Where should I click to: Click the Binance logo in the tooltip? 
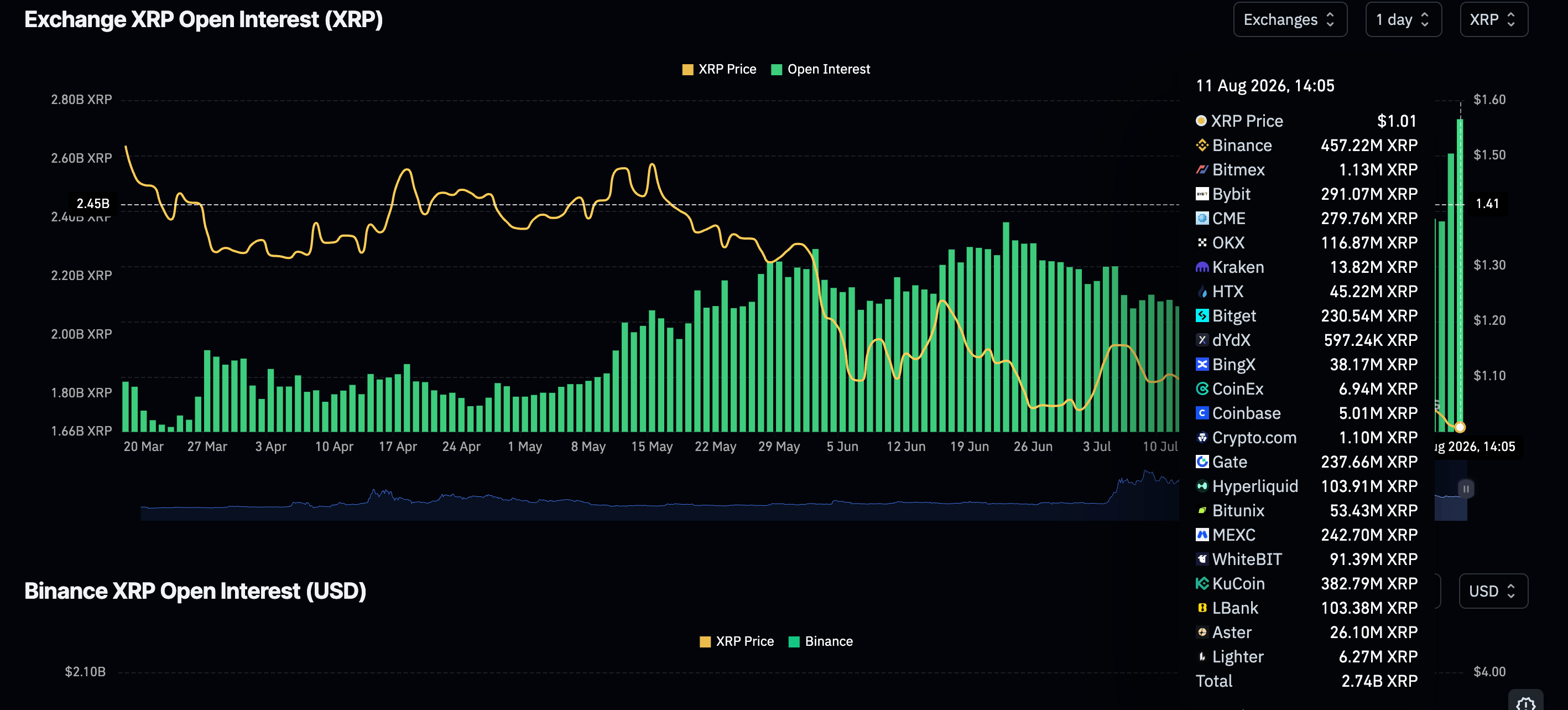coord(1201,145)
